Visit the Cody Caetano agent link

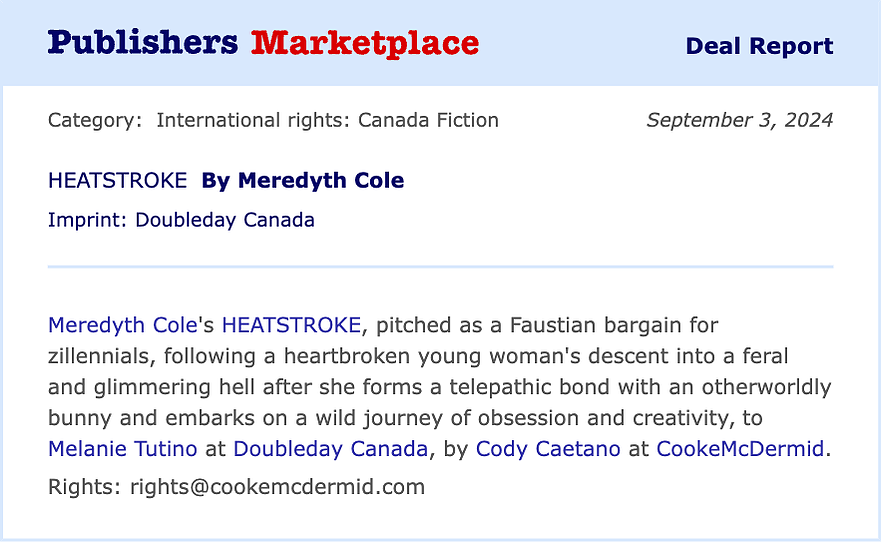click(548, 449)
